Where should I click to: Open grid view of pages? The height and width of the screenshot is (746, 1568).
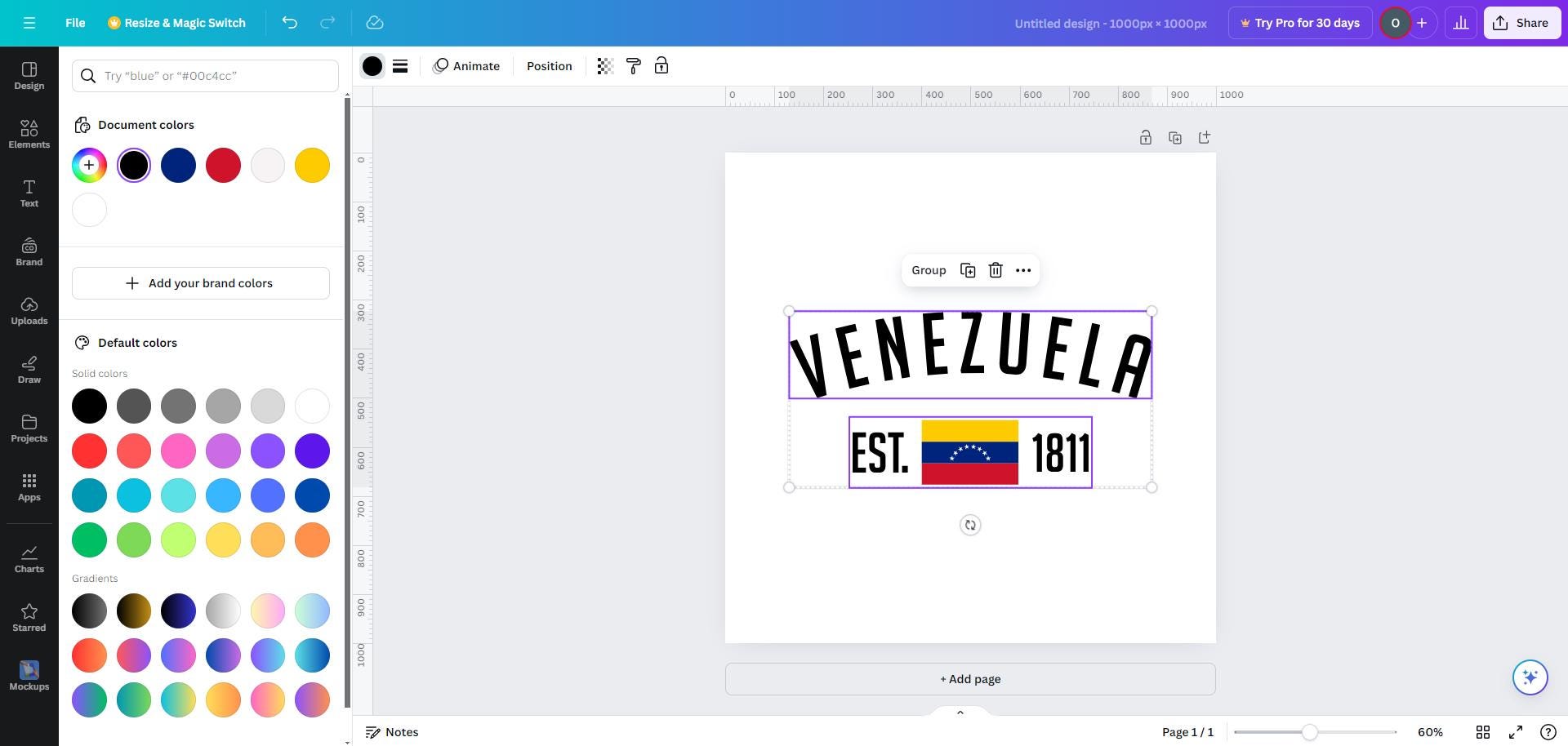coord(1483,732)
